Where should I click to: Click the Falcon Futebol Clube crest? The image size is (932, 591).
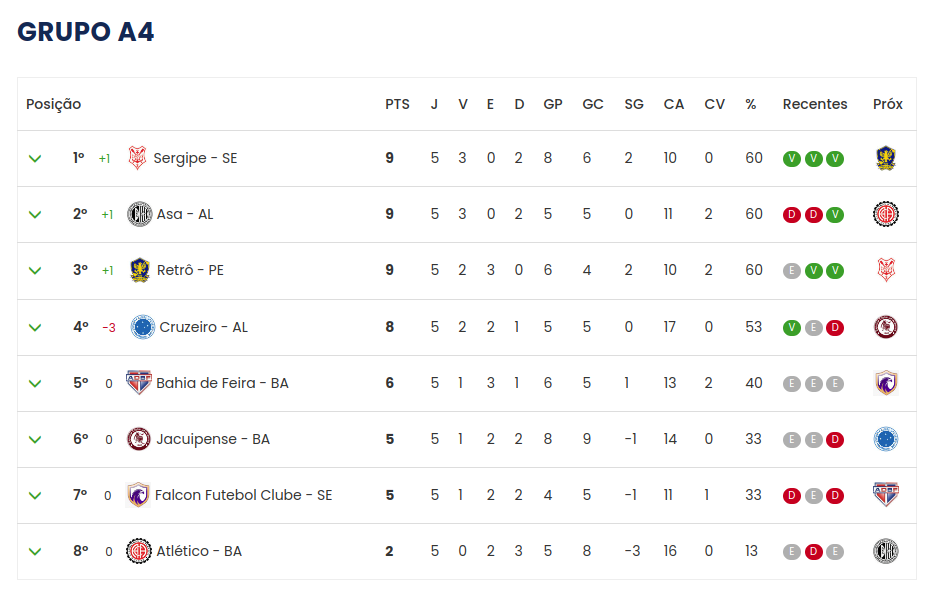click(x=138, y=495)
